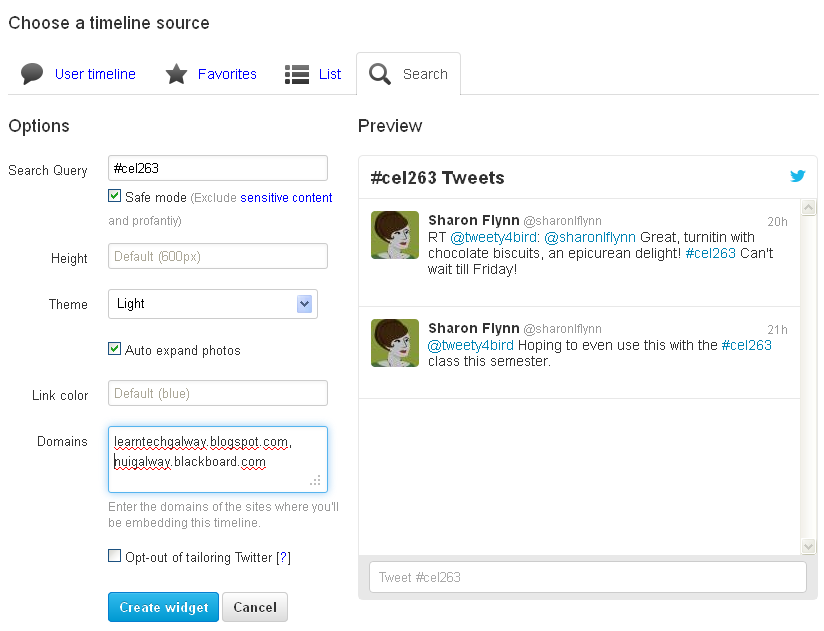Click the List icon with horizontal lines
The width and height of the screenshot is (824, 631).
(297, 75)
